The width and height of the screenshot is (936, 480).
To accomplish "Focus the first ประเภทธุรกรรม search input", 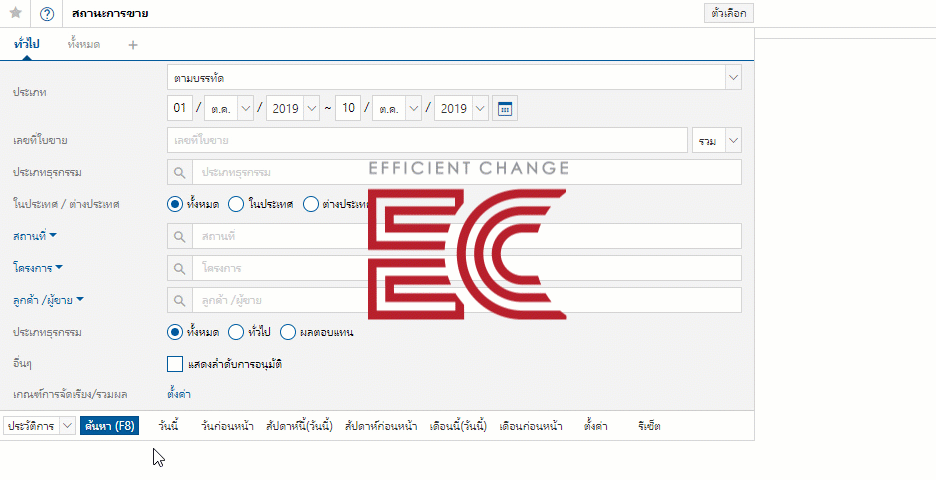I will (467, 172).
